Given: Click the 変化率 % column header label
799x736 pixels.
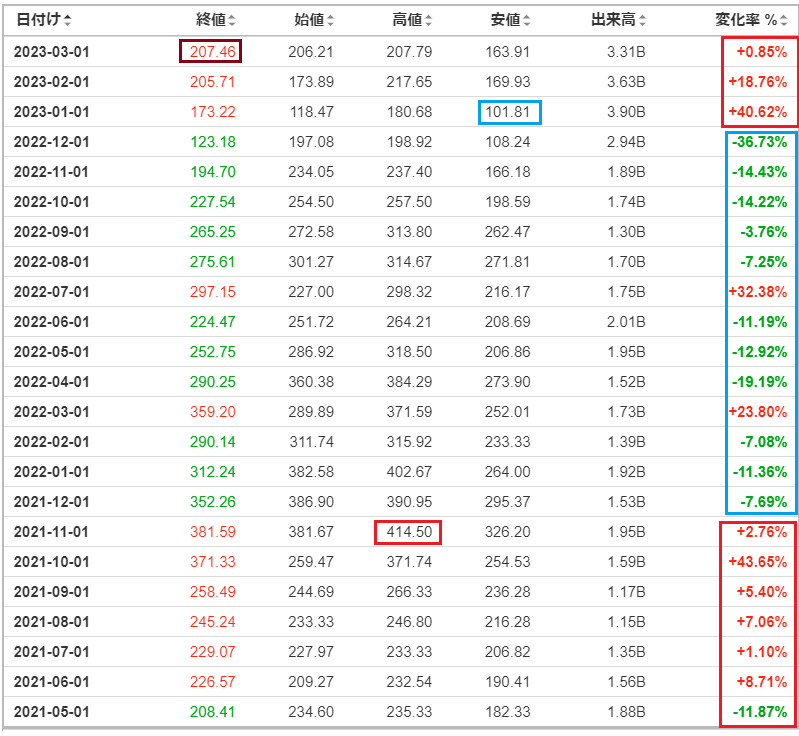Looking at the screenshot, I should pos(746,20).
